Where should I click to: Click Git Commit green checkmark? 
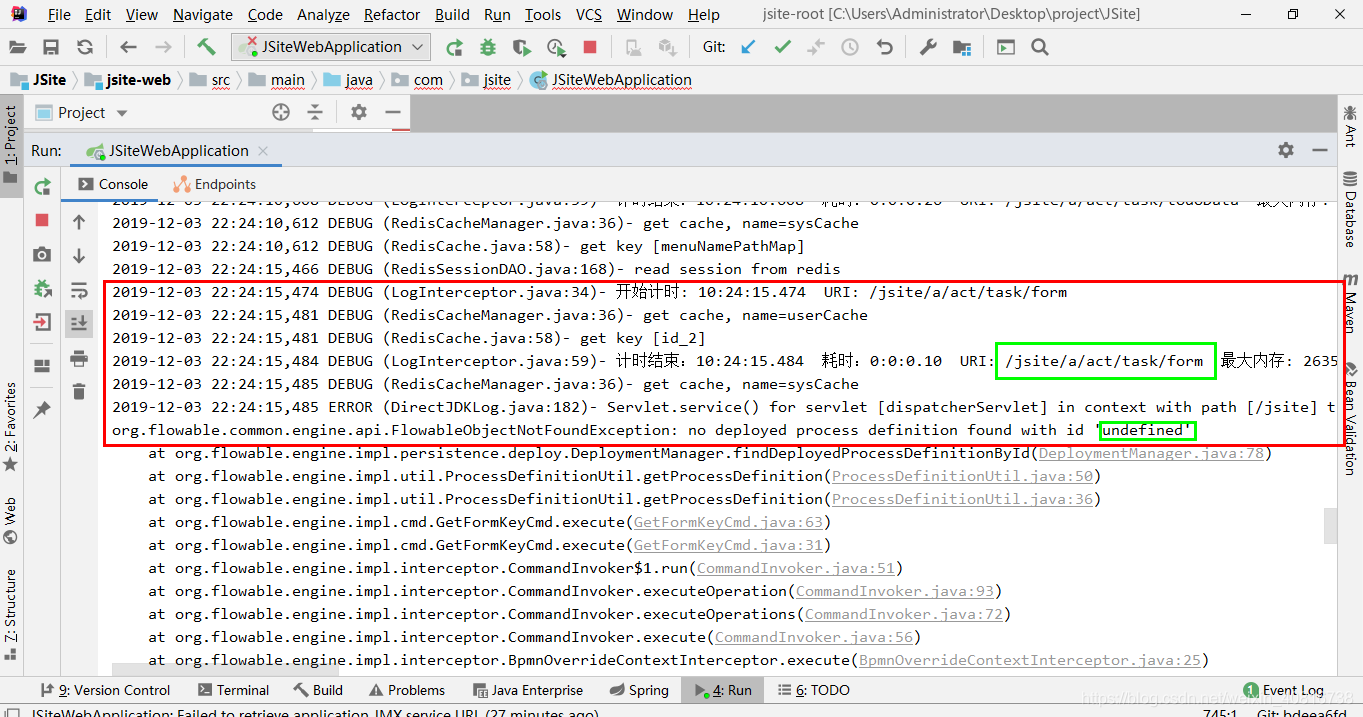tap(782, 47)
